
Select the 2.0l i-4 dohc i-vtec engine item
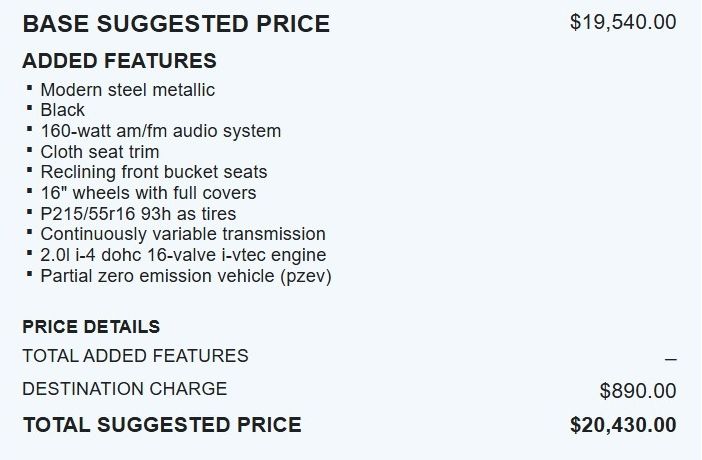pos(183,255)
